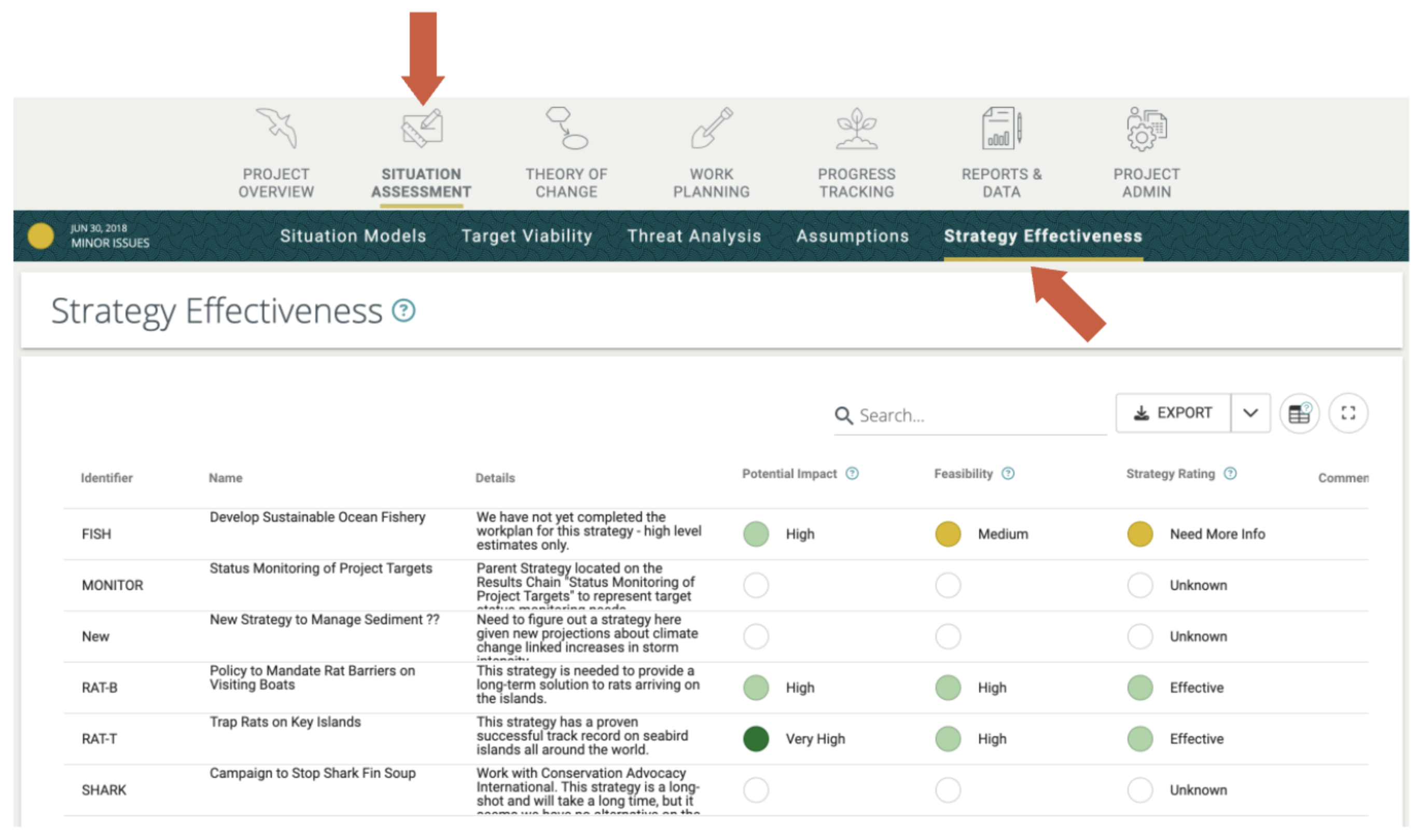
Task: Open Reports & Data document icon
Action: [1001, 129]
